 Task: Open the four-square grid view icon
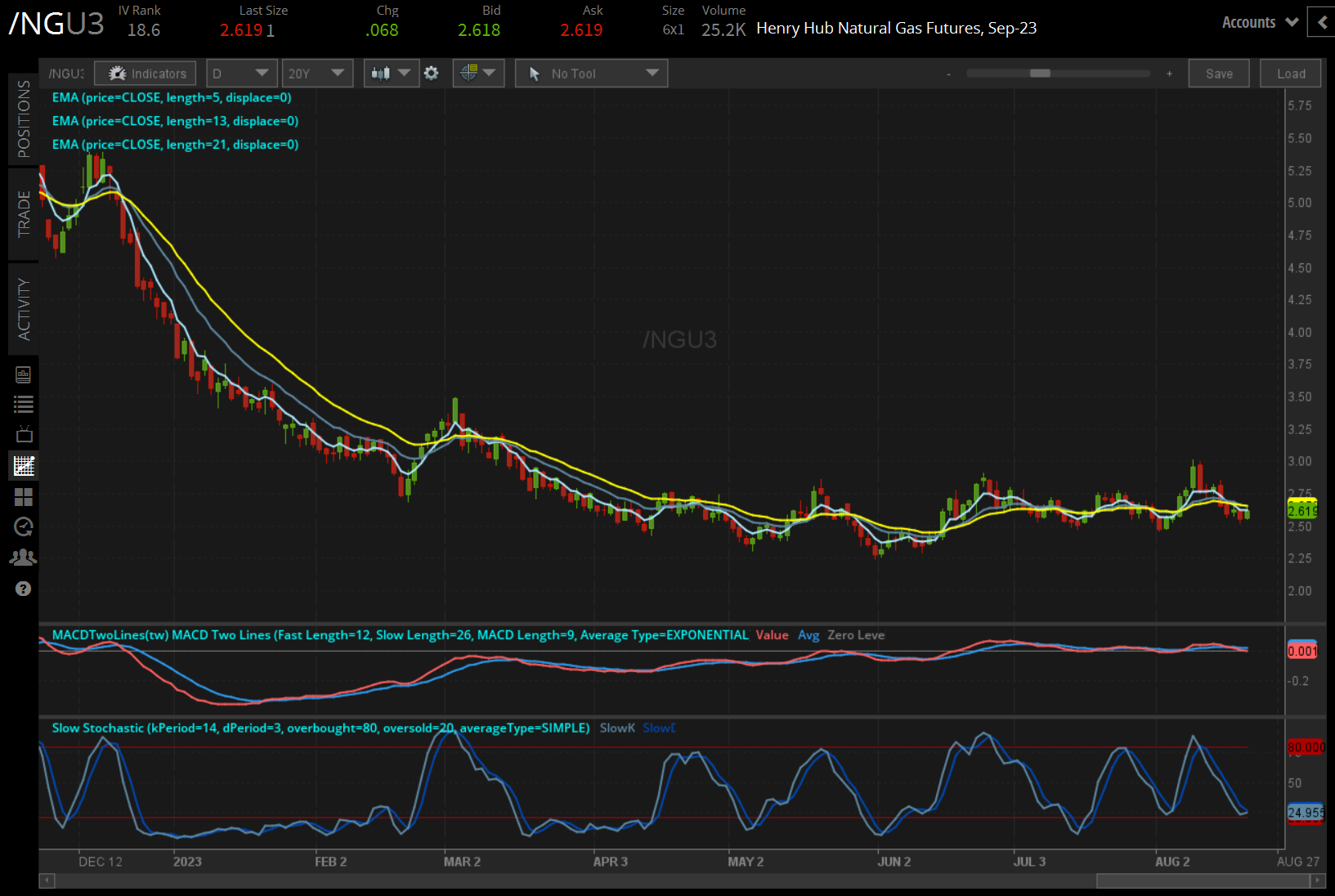(23, 497)
